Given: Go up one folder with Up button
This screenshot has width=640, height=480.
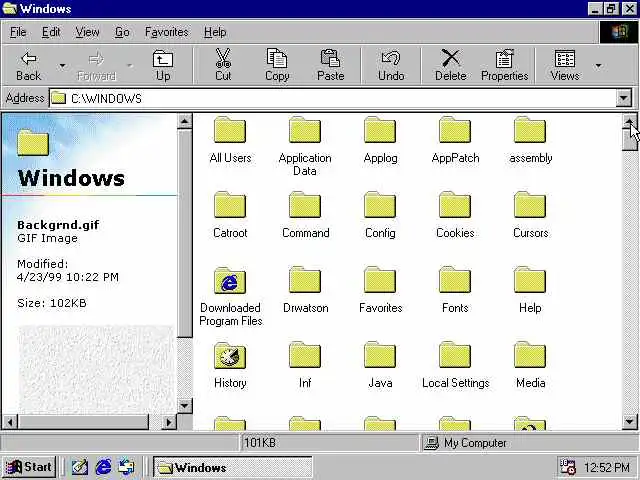Looking at the screenshot, I should 163,65.
